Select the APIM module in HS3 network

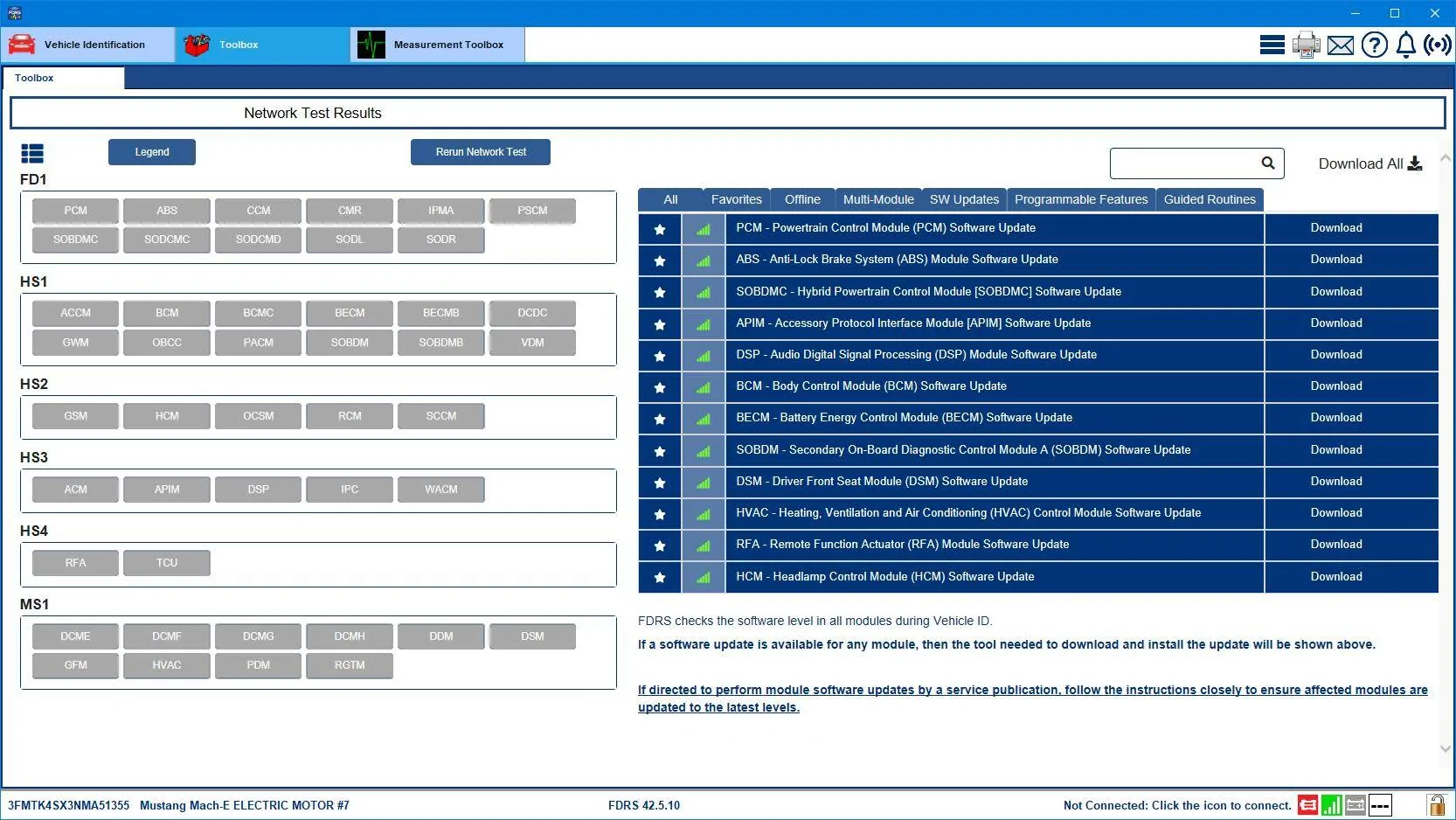pos(167,490)
